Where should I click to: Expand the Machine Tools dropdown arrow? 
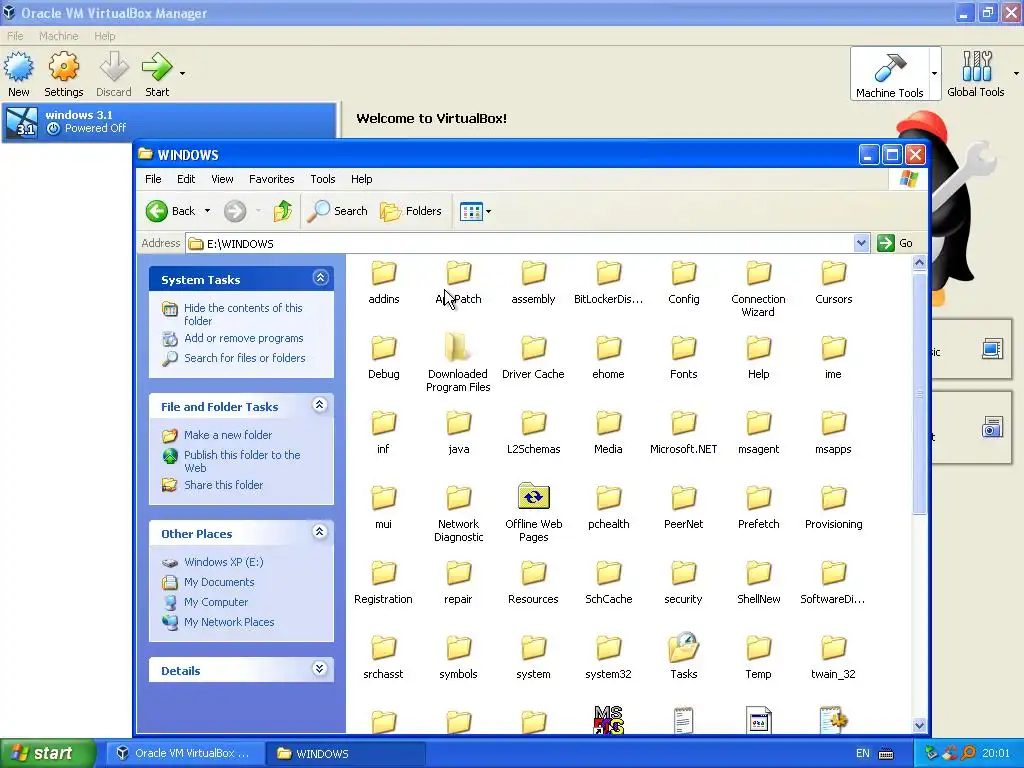(x=935, y=73)
